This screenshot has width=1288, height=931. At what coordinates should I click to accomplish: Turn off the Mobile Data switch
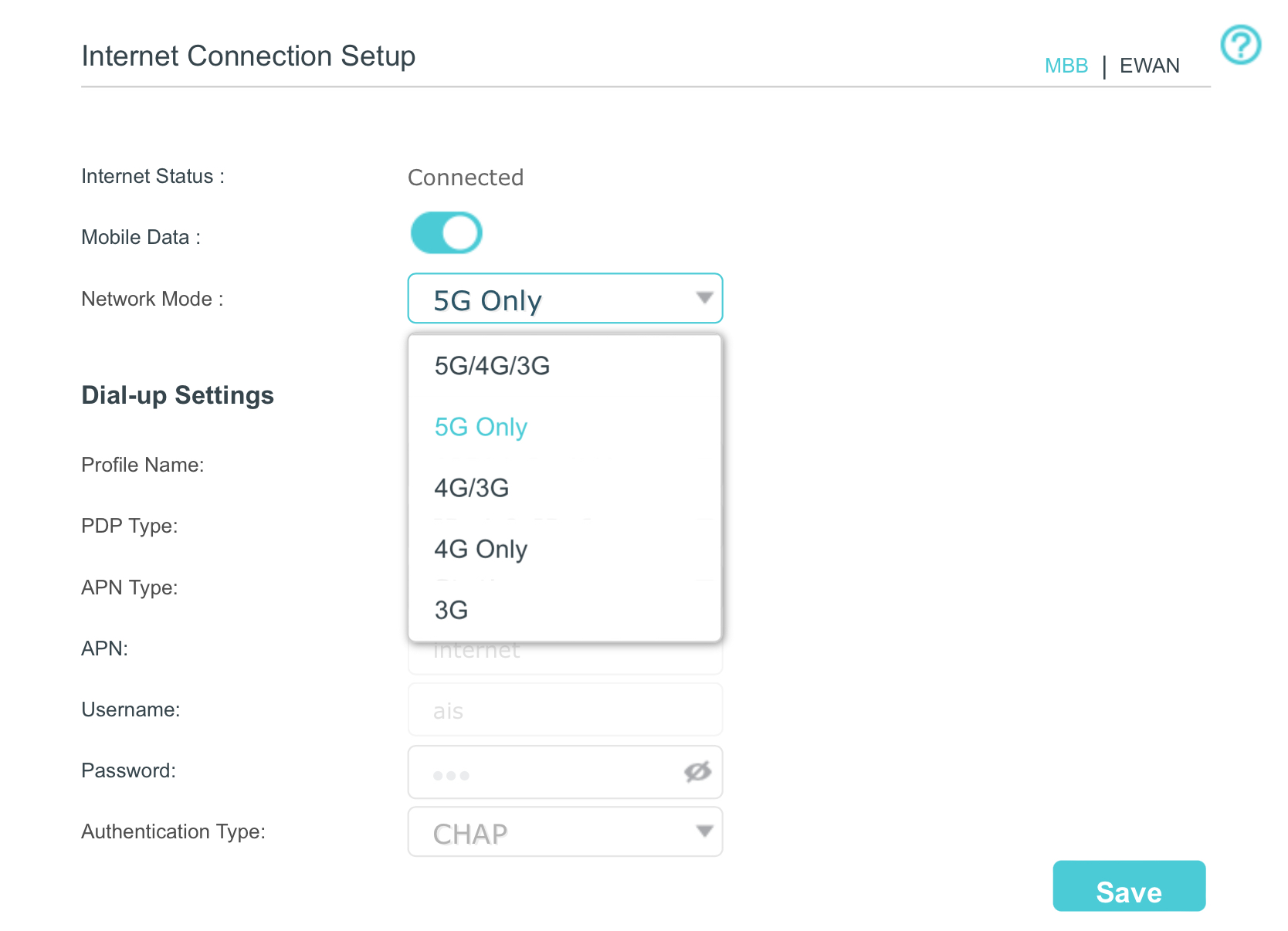446,233
